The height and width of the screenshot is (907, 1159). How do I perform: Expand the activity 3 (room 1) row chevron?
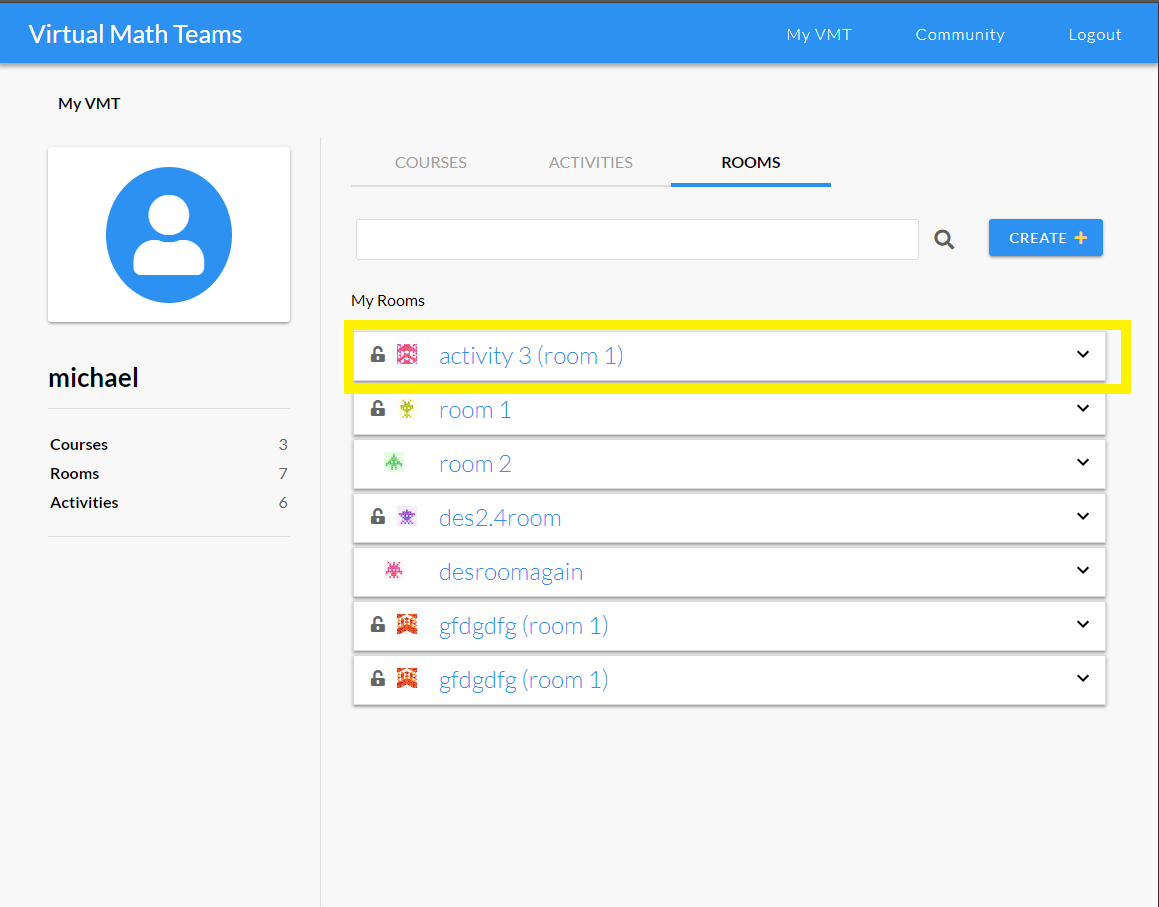(1083, 354)
